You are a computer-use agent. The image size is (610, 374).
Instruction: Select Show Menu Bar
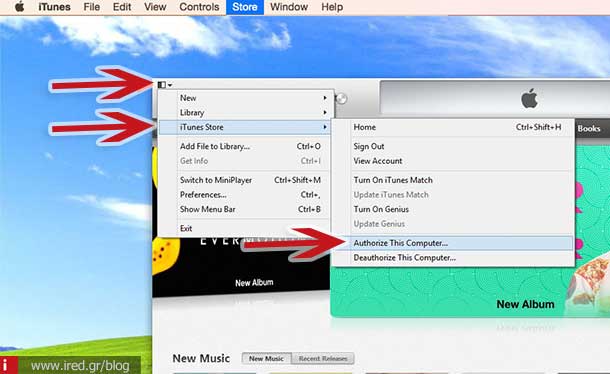pos(245,209)
